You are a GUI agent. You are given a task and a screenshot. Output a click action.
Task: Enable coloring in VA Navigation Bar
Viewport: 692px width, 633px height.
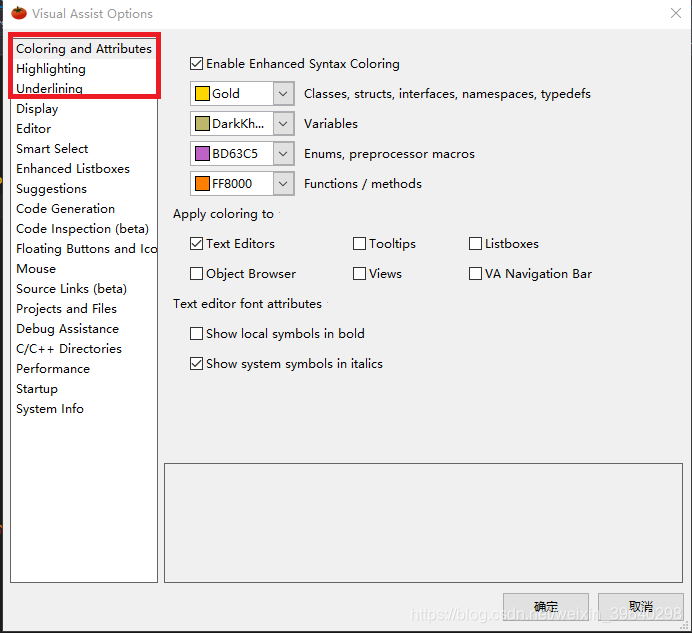[475, 274]
